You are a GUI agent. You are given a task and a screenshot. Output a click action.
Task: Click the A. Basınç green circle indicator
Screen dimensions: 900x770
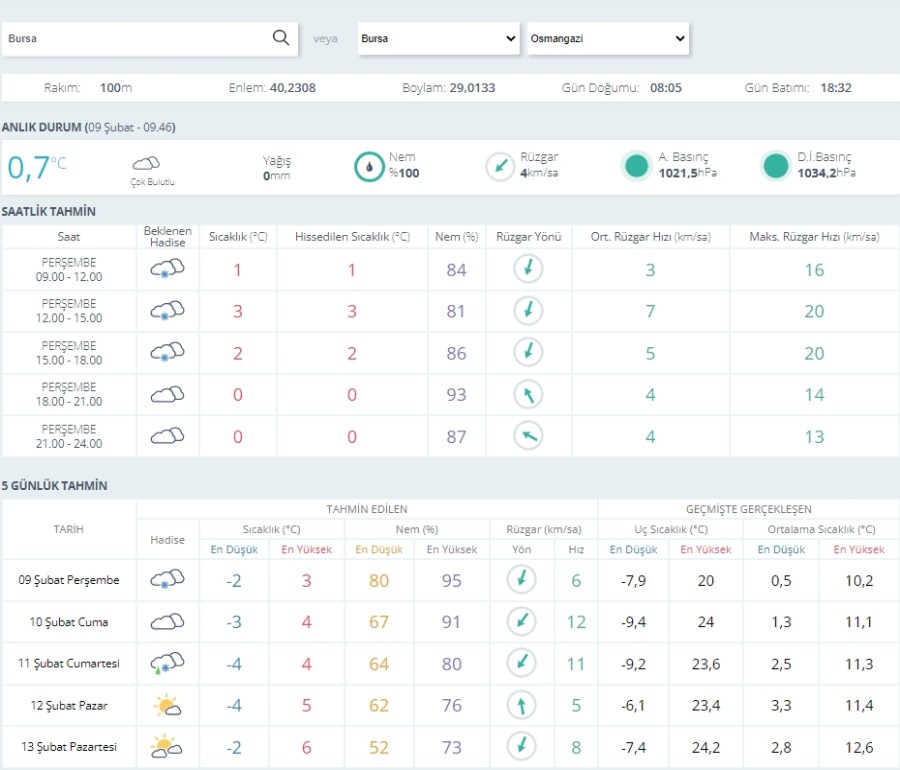click(636, 167)
